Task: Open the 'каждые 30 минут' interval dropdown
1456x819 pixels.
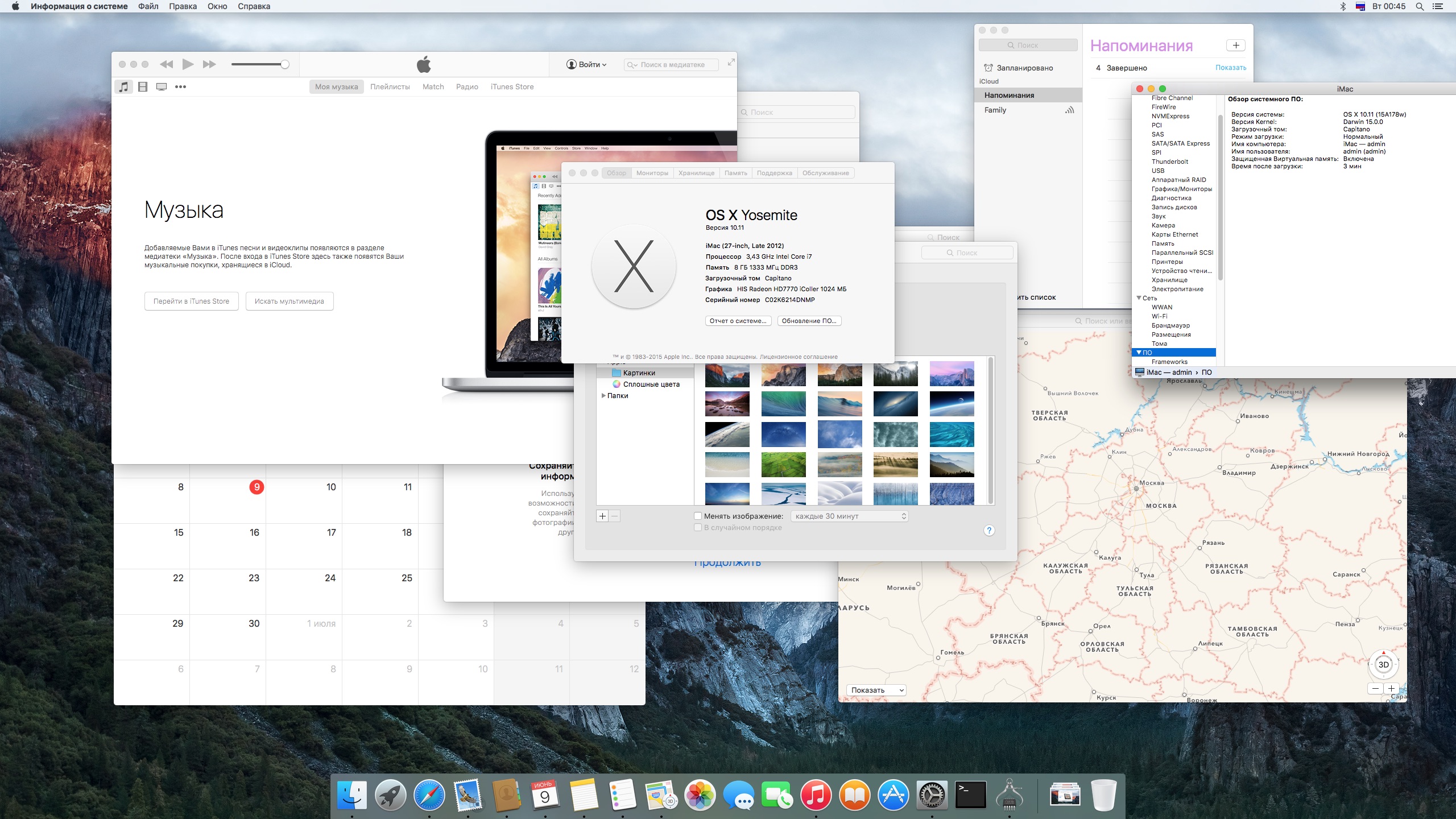Action: tap(849, 516)
